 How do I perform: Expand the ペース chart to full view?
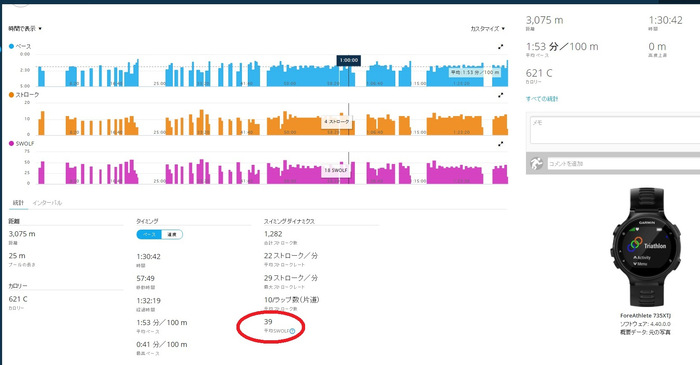tap(501, 46)
